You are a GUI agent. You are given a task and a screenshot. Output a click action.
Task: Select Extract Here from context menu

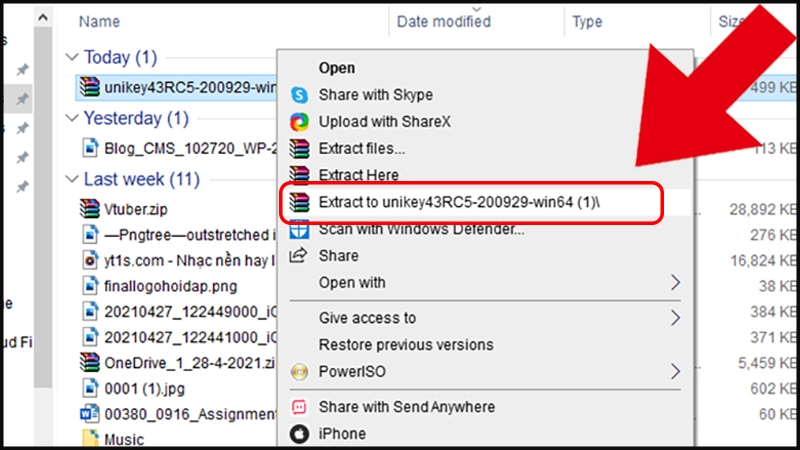(x=358, y=176)
